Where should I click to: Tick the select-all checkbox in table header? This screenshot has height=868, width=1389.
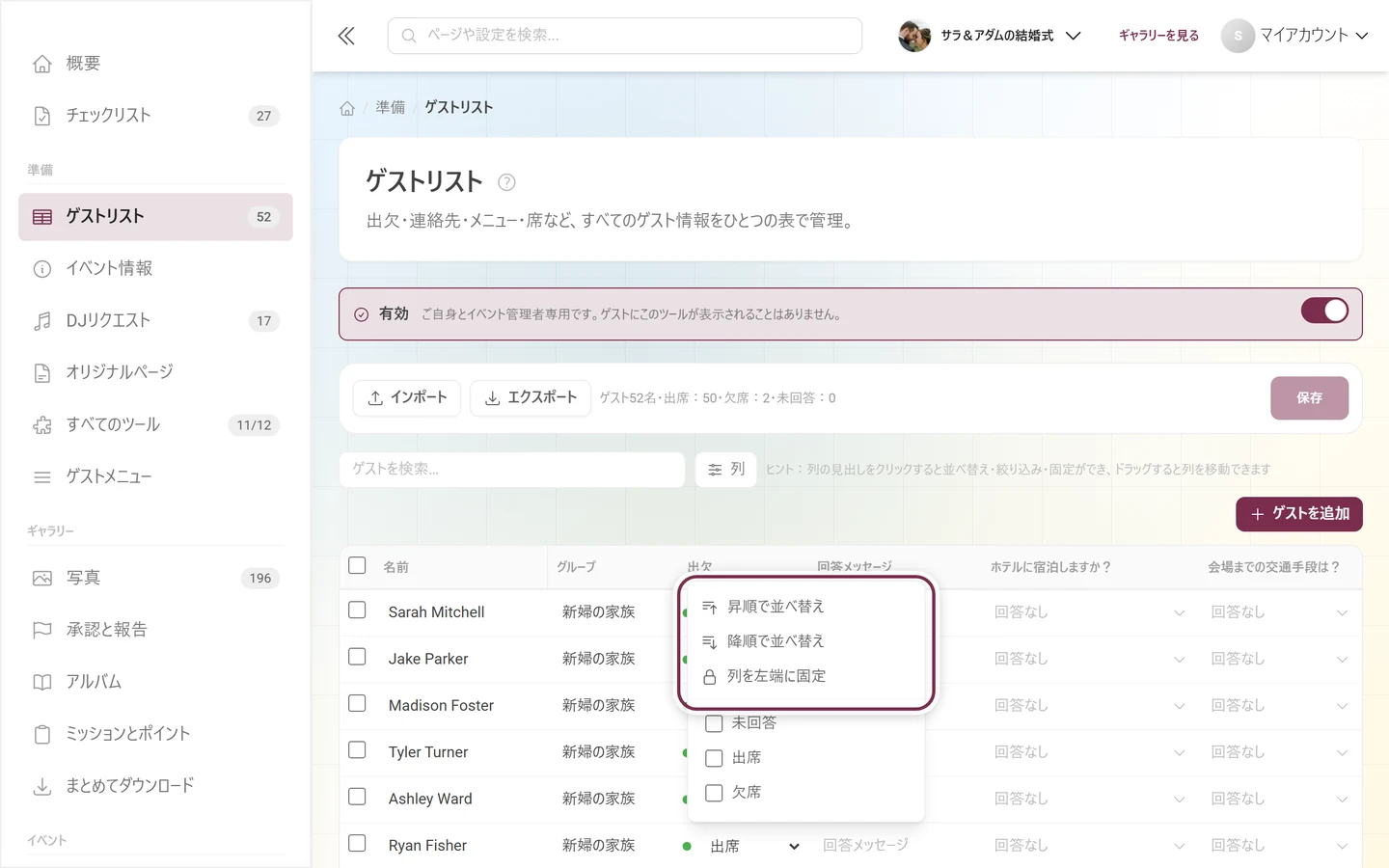click(x=357, y=565)
